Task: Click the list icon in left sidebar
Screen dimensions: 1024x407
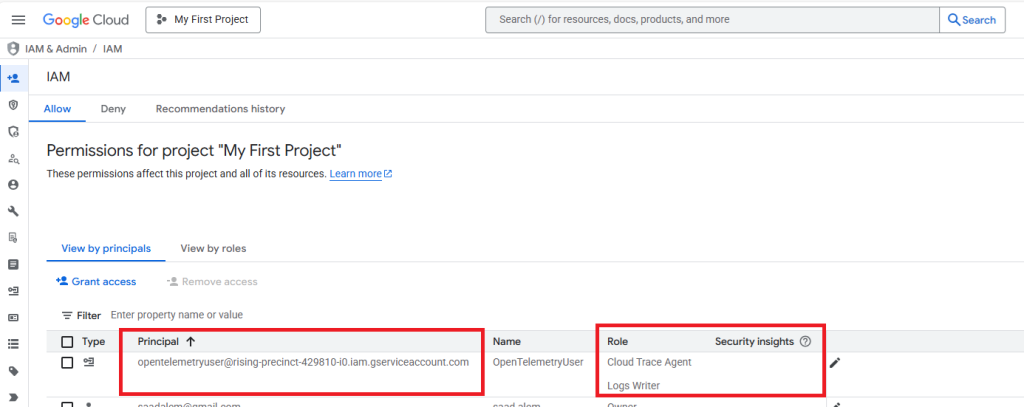Action: [13, 344]
